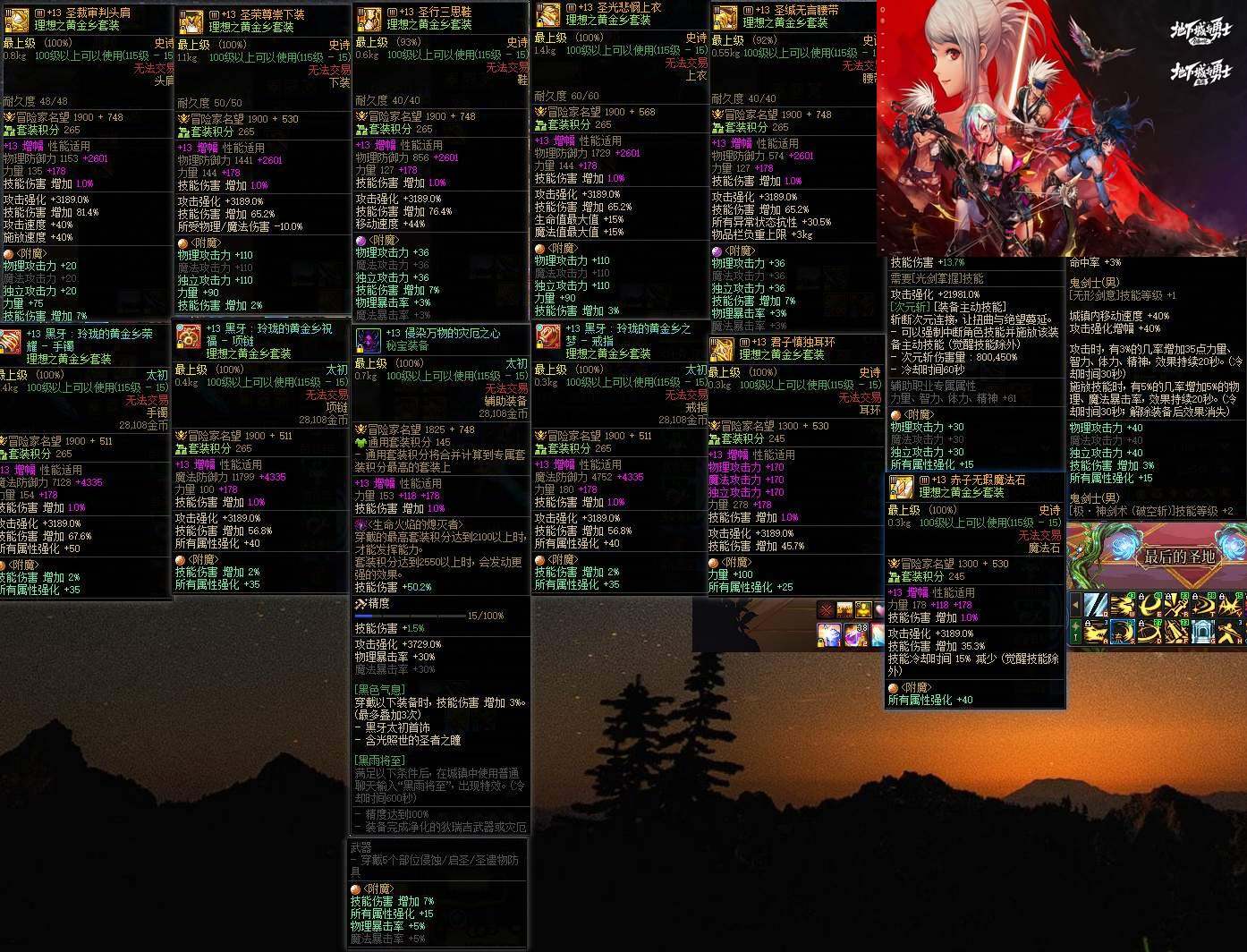Screen dimensions: 1247x952
Task: Click the skill bar left arrow
Action: click(1075, 605)
